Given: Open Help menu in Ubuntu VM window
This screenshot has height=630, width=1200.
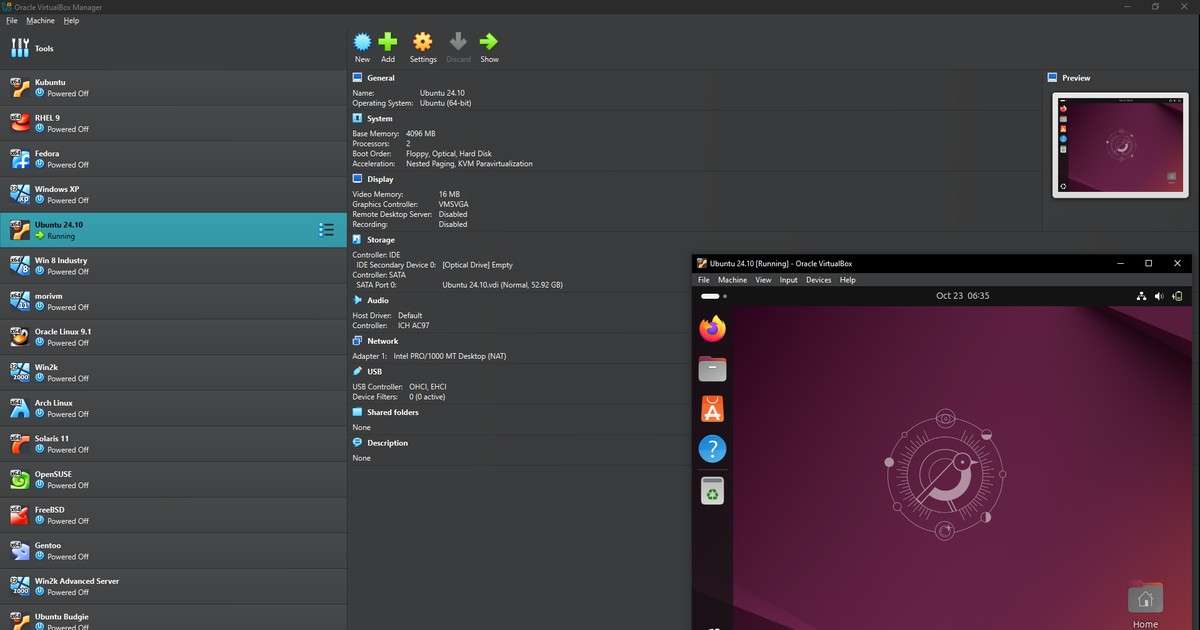Looking at the screenshot, I should pos(848,280).
